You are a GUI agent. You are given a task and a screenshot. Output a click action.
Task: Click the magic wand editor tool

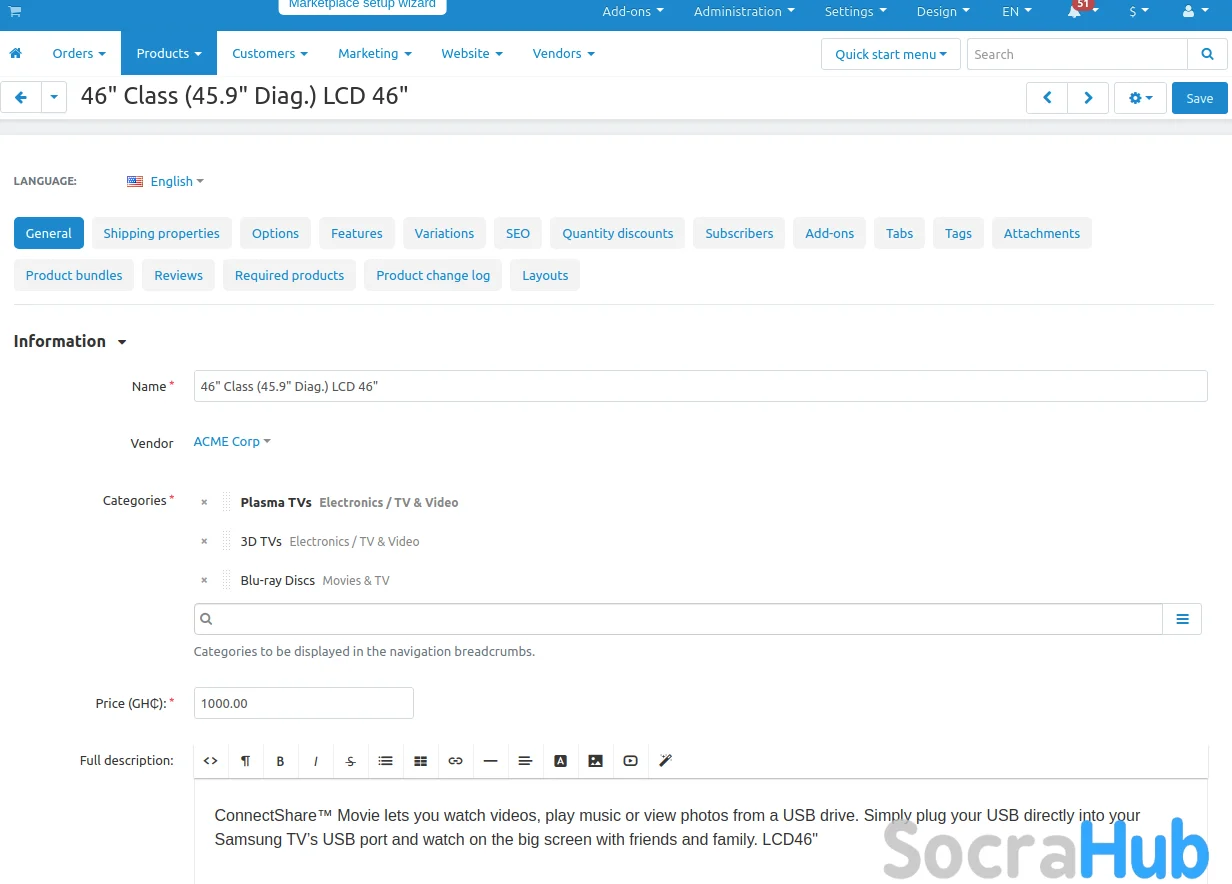pyautogui.click(x=665, y=761)
